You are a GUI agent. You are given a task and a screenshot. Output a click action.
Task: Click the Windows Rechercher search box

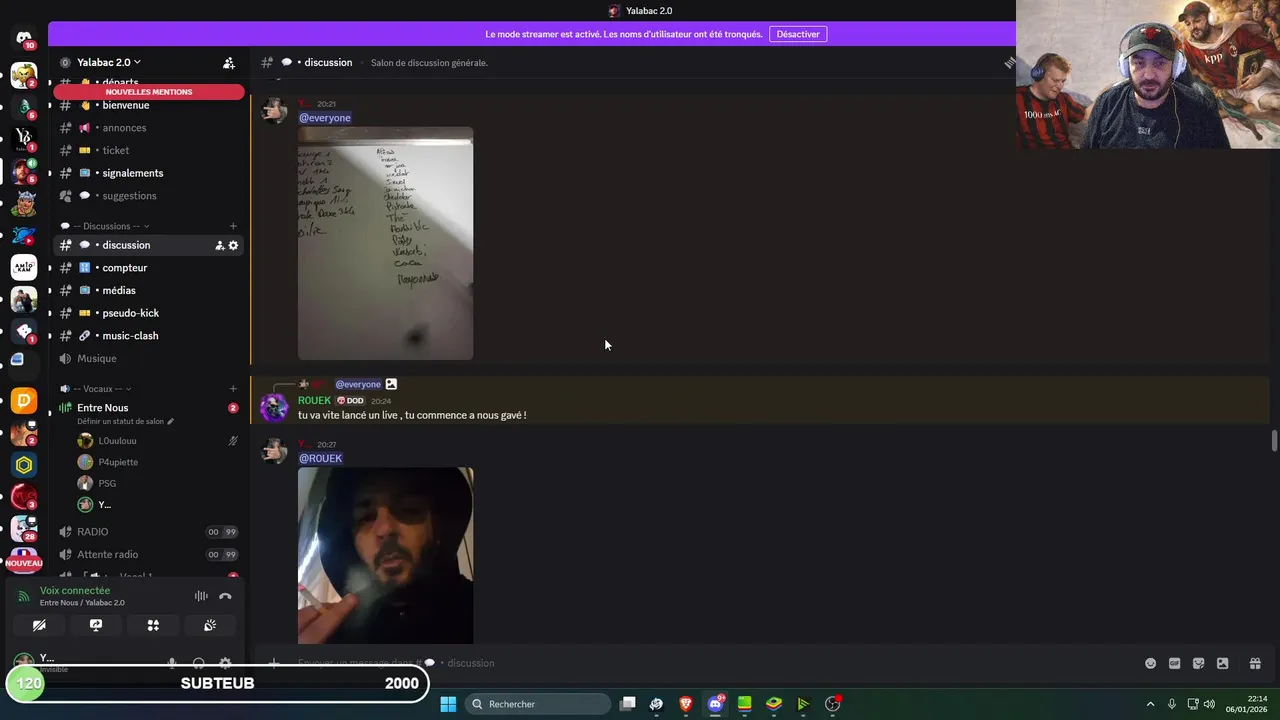point(539,704)
